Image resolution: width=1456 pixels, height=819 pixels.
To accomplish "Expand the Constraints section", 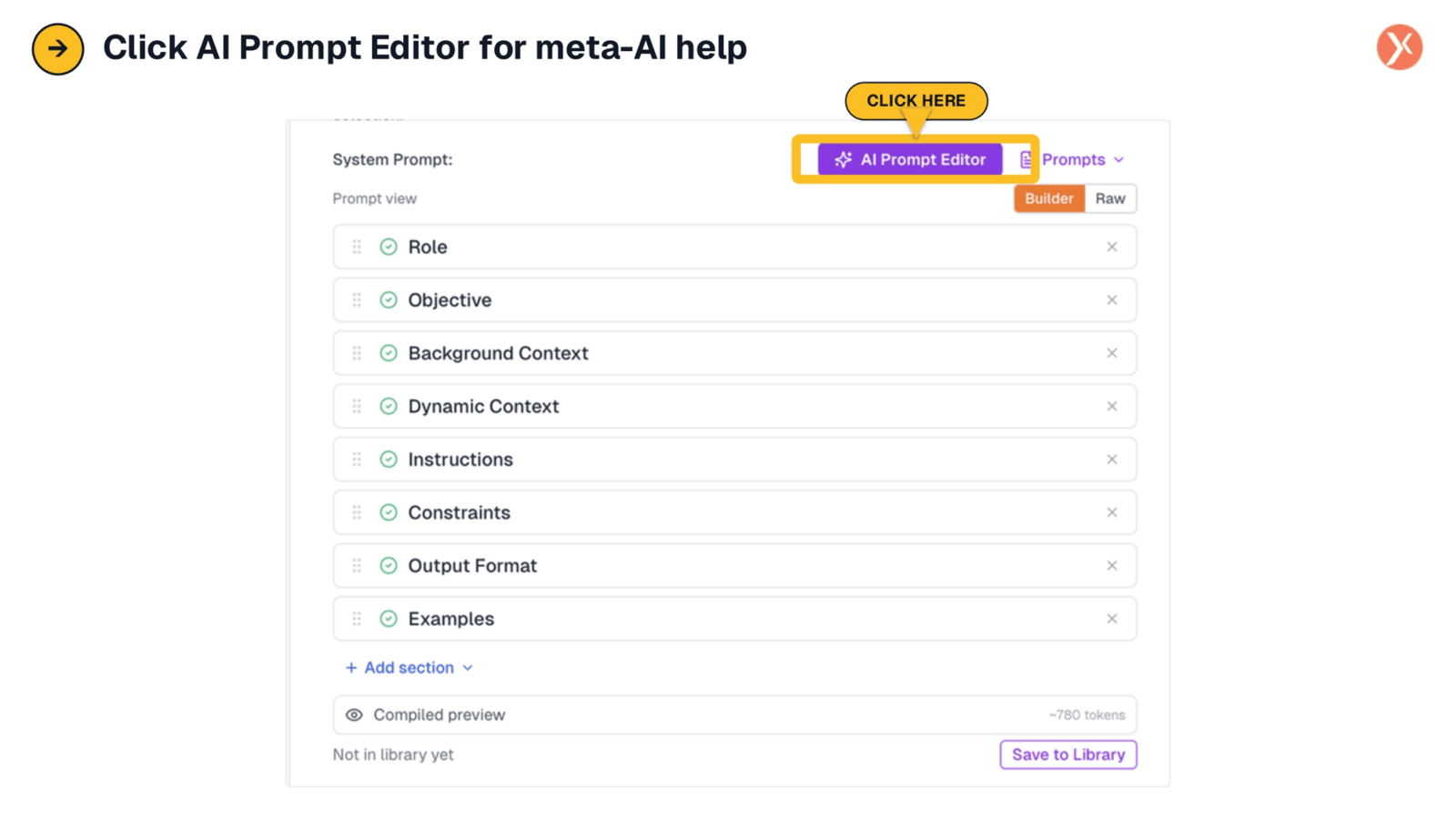I will tap(734, 512).
